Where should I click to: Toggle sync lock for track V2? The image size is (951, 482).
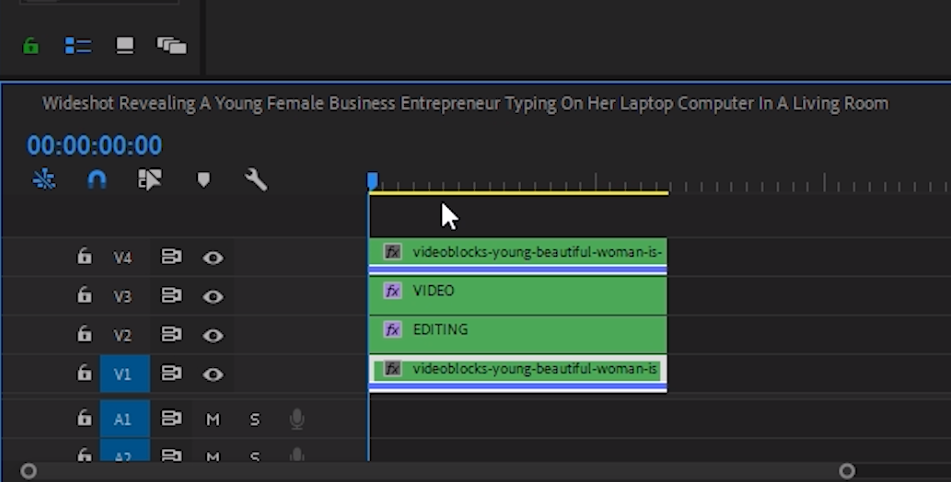click(x=171, y=335)
